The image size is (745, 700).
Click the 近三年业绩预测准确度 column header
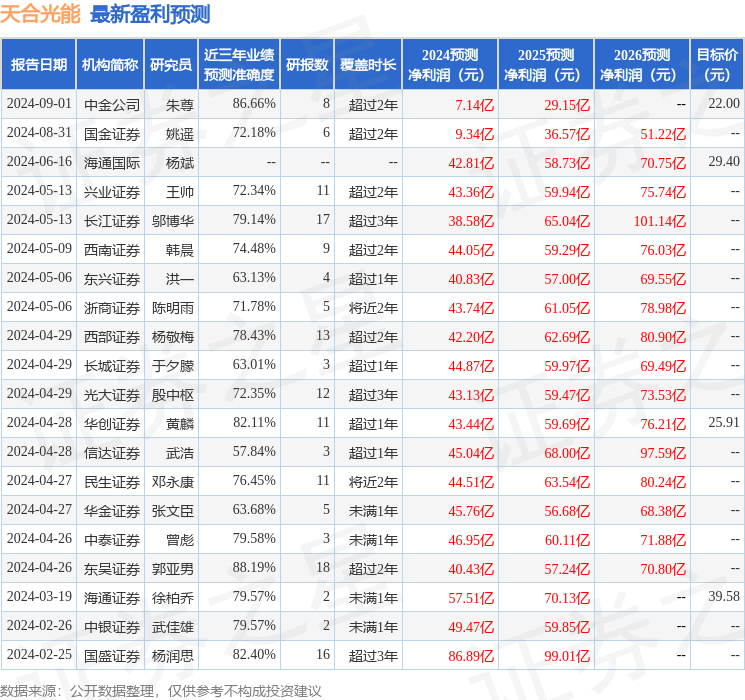point(239,65)
